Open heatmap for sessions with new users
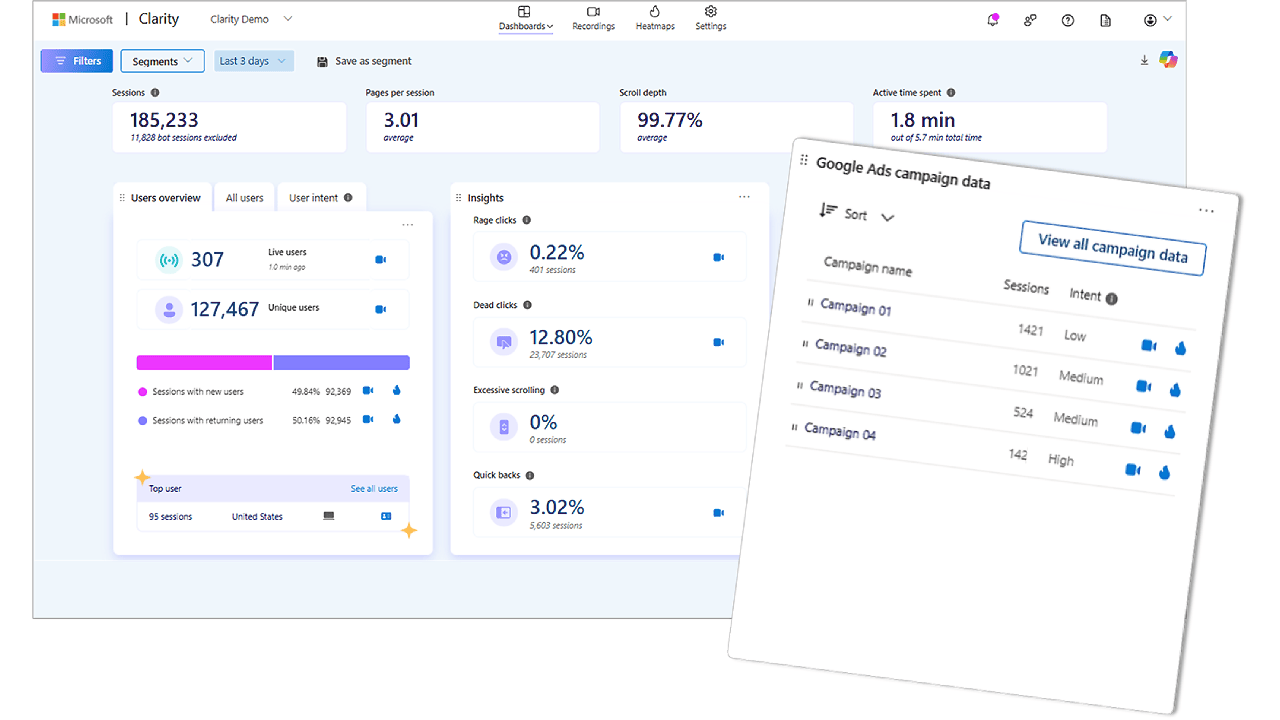1280x720 pixels. coord(397,390)
